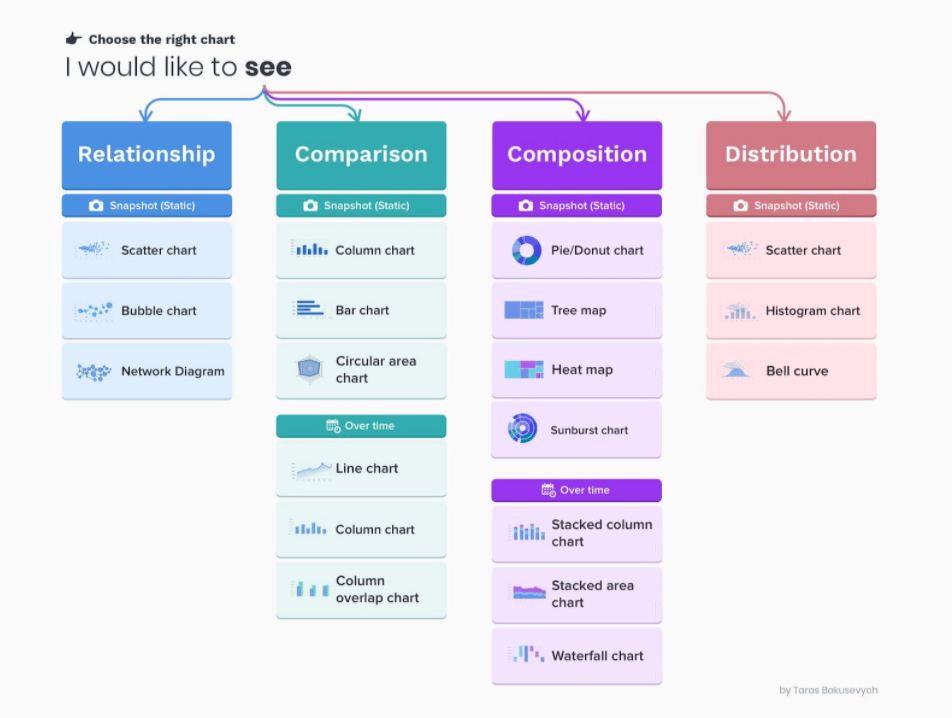
Task: Choose the Histogram chart card
Action: [790, 310]
